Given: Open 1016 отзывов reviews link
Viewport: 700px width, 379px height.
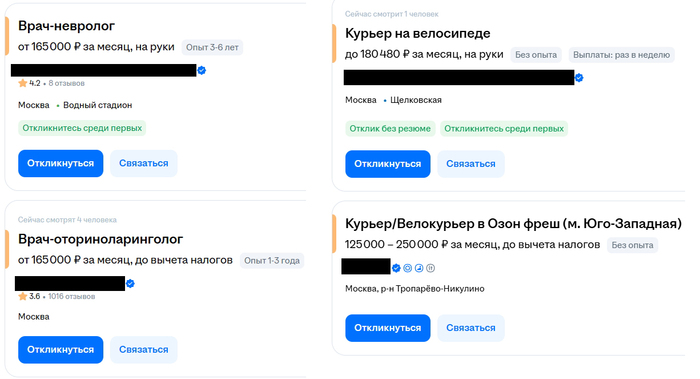Looking at the screenshot, I should tap(72, 296).
